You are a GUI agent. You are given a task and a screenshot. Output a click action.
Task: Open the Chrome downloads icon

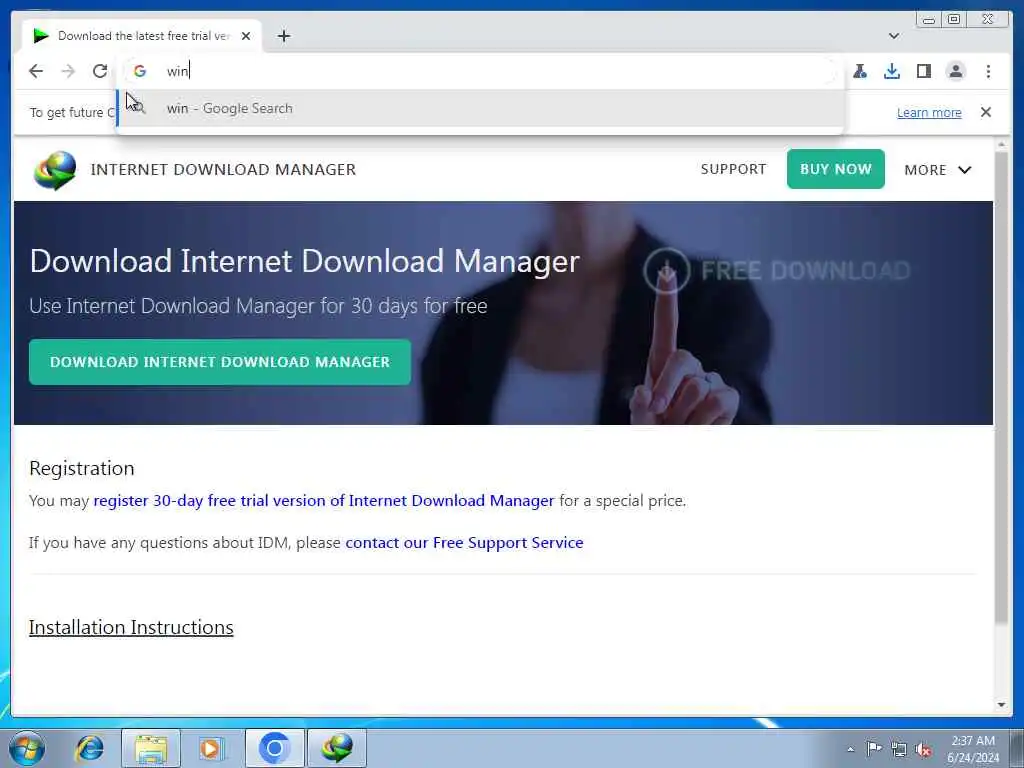point(892,71)
